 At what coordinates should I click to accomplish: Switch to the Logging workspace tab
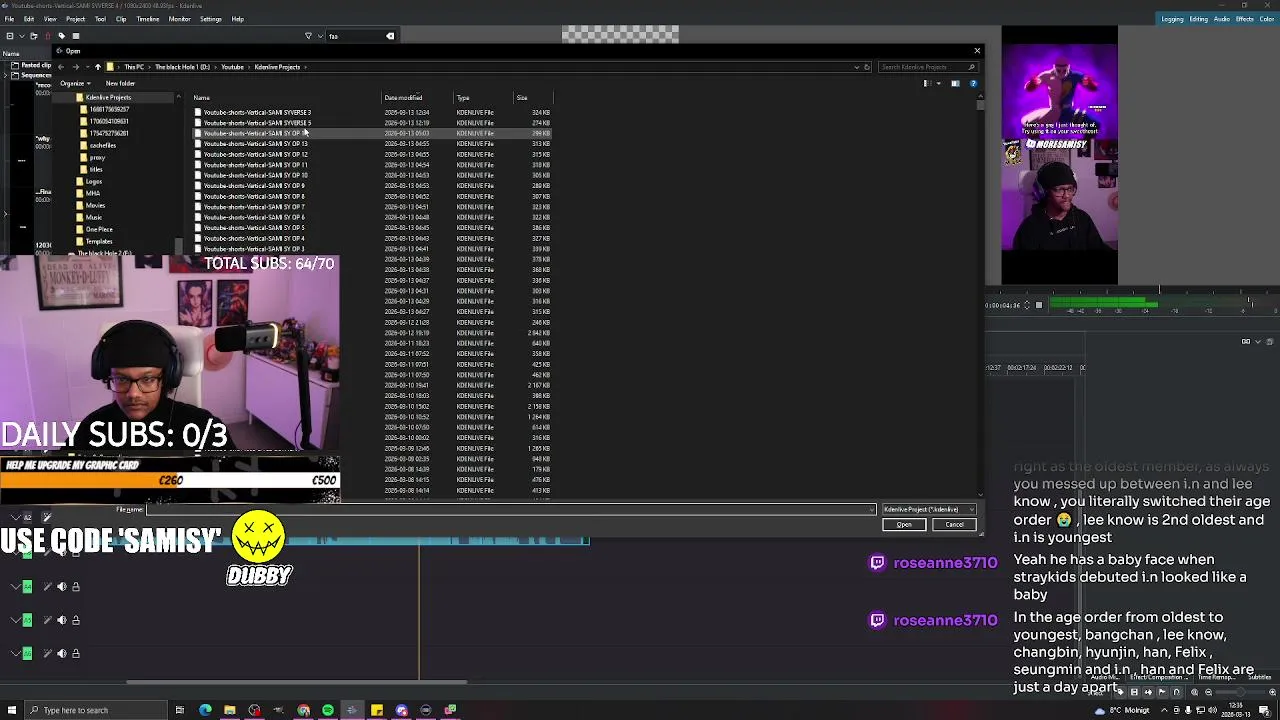(x=1172, y=19)
